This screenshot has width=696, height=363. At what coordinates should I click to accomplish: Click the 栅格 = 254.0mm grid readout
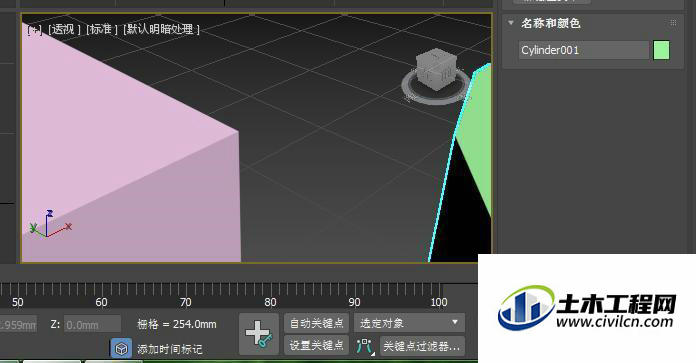pos(177,324)
